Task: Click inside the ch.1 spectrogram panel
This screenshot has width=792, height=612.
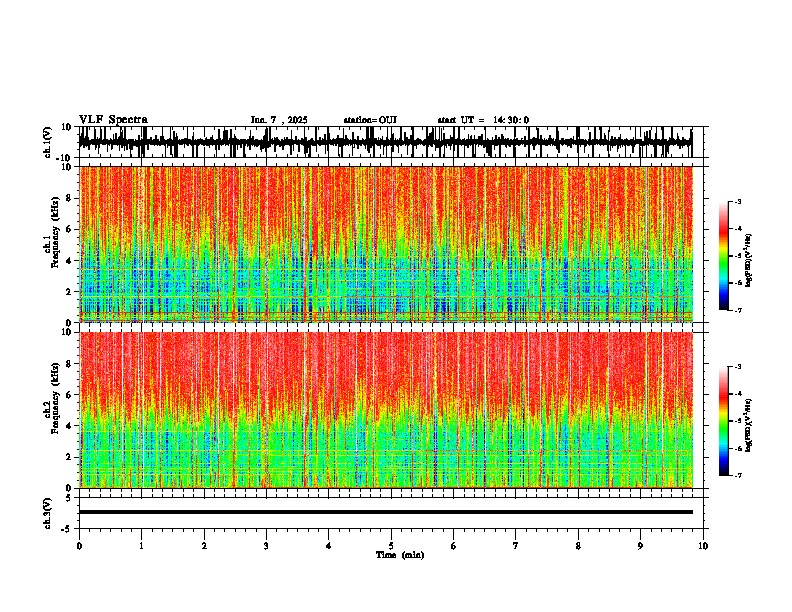Action: pyautogui.click(x=385, y=244)
